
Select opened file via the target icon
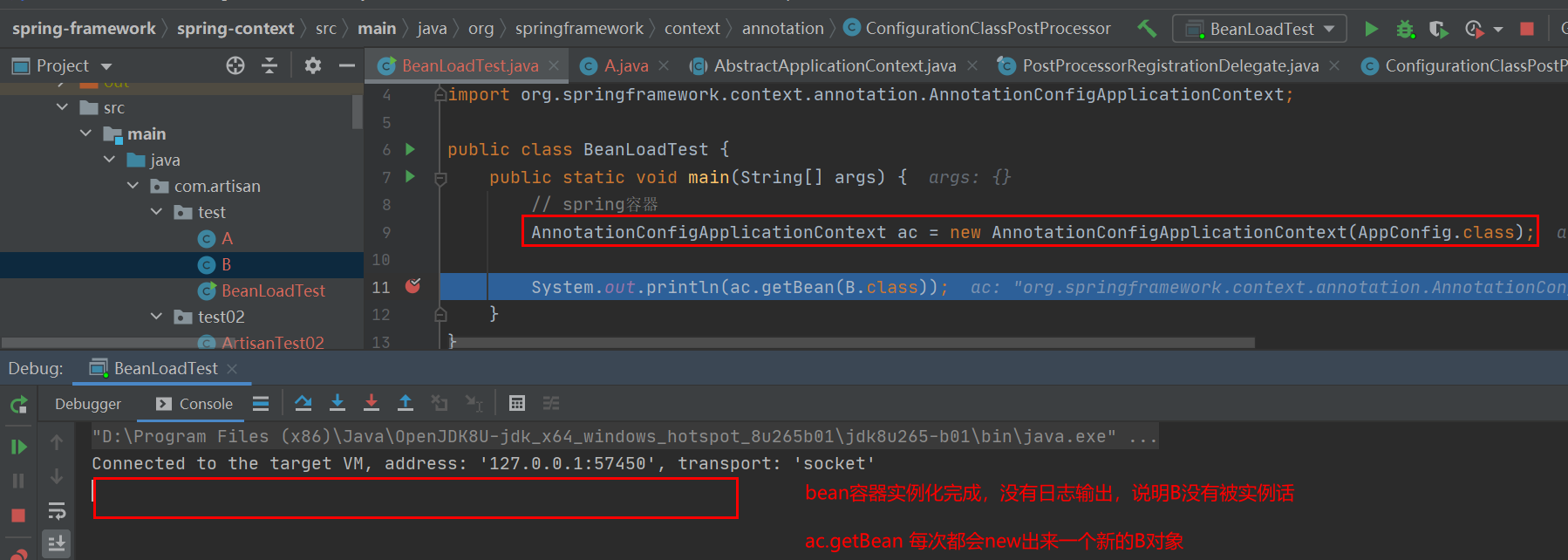click(235, 65)
